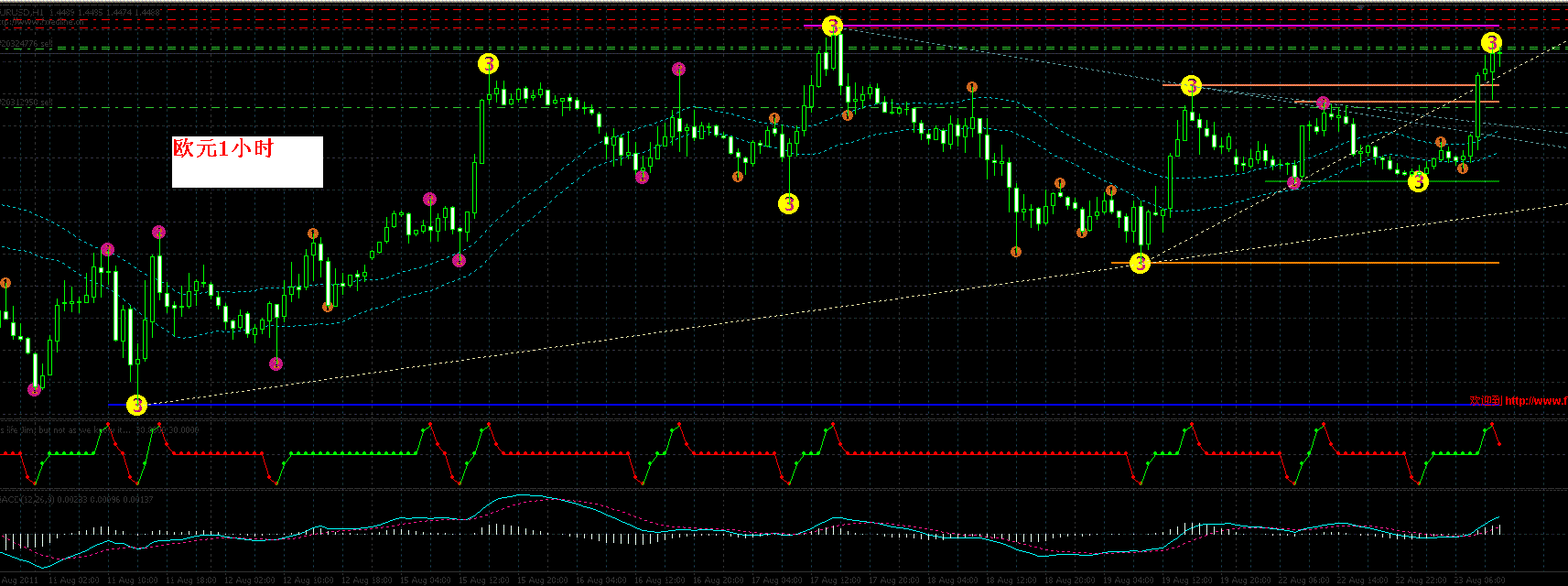This screenshot has width=1568, height=586.
Task: Click the 12 Aug 18:00 time label
Action: [366, 581]
